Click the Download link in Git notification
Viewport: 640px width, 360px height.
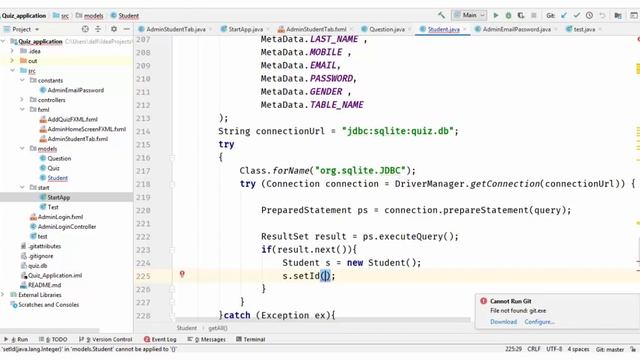[x=503, y=322]
